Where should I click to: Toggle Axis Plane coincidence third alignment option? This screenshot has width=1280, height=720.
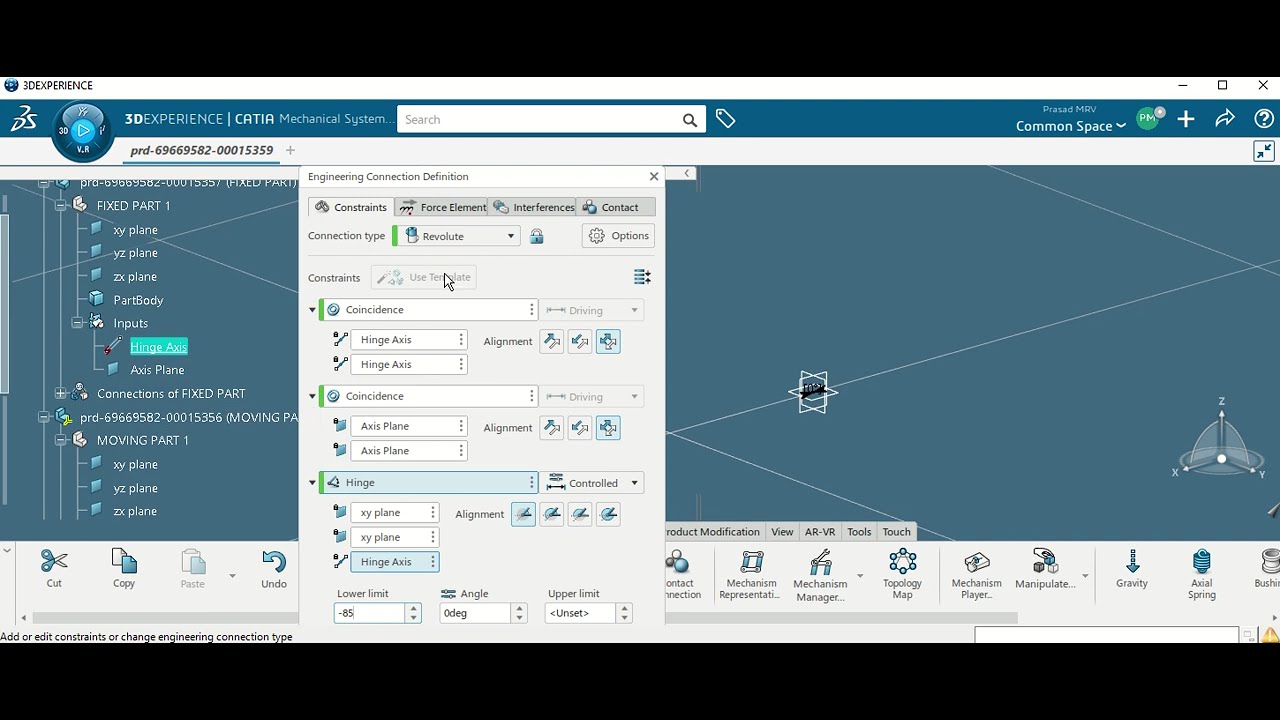tap(608, 428)
